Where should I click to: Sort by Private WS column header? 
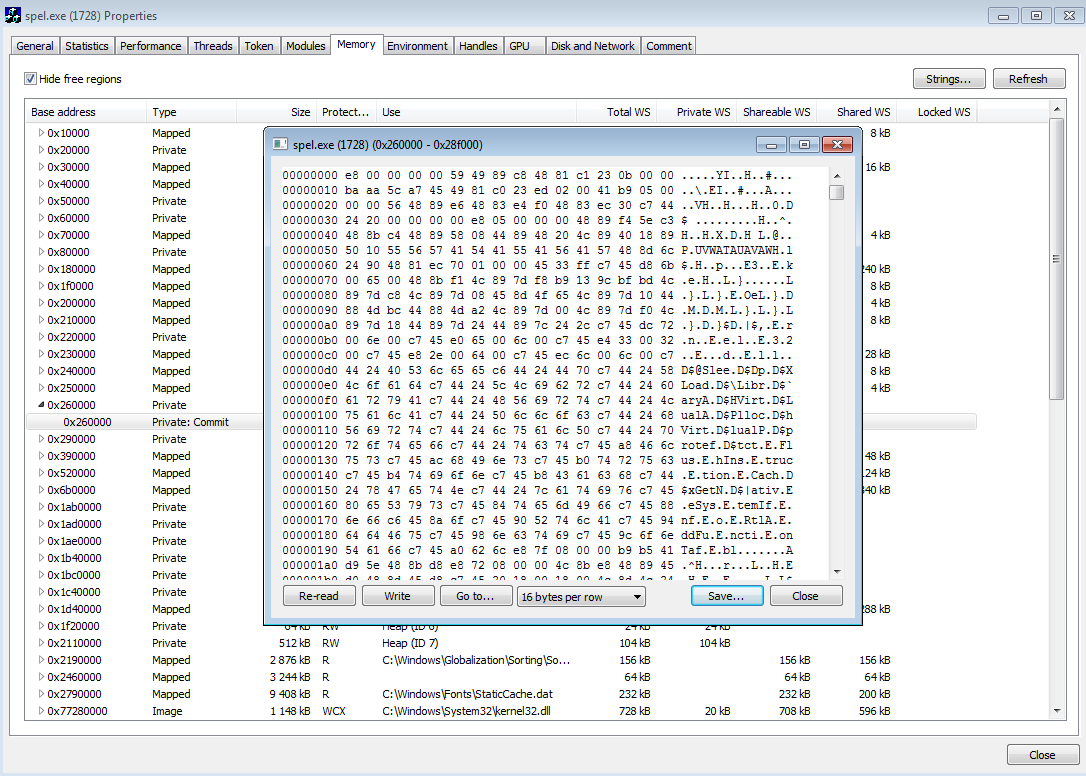[x=696, y=112]
